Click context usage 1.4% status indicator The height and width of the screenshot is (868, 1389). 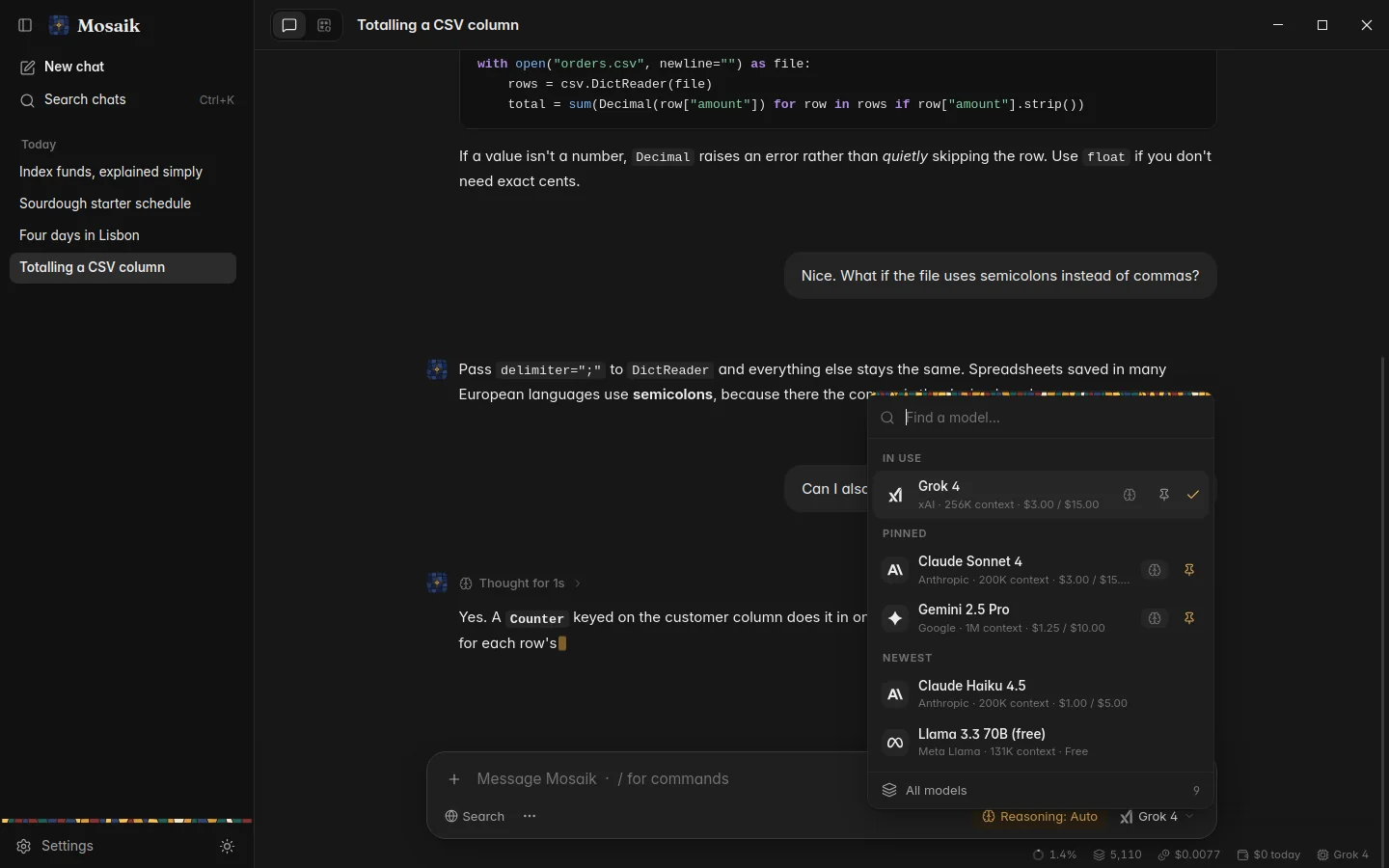(1054, 854)
